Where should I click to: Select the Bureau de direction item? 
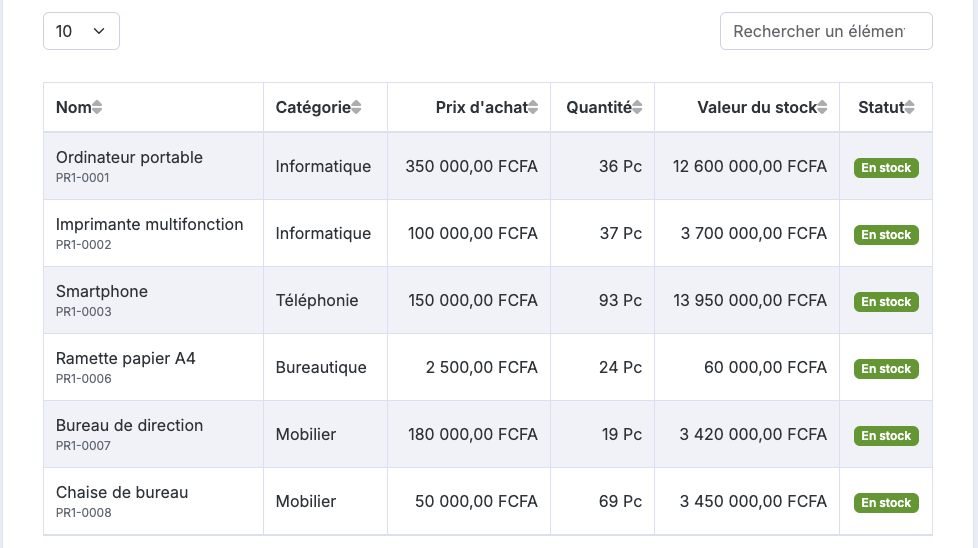click(488, 435)
